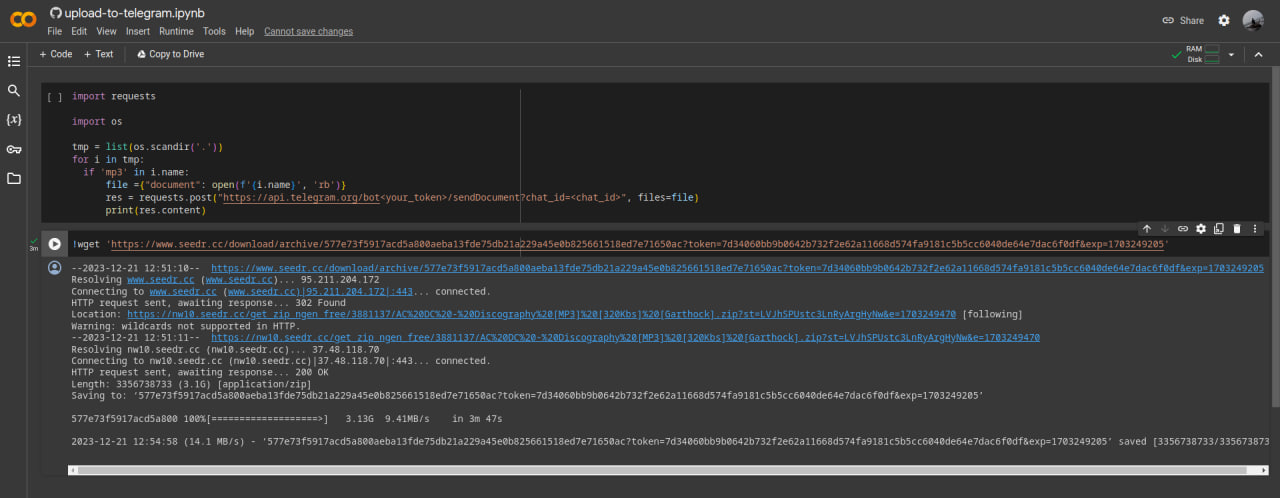The height and width of the screenshot is (498, 1280).
Task: Click the RAM and Disk usage indicator
Action: [x=1196, y=54]
